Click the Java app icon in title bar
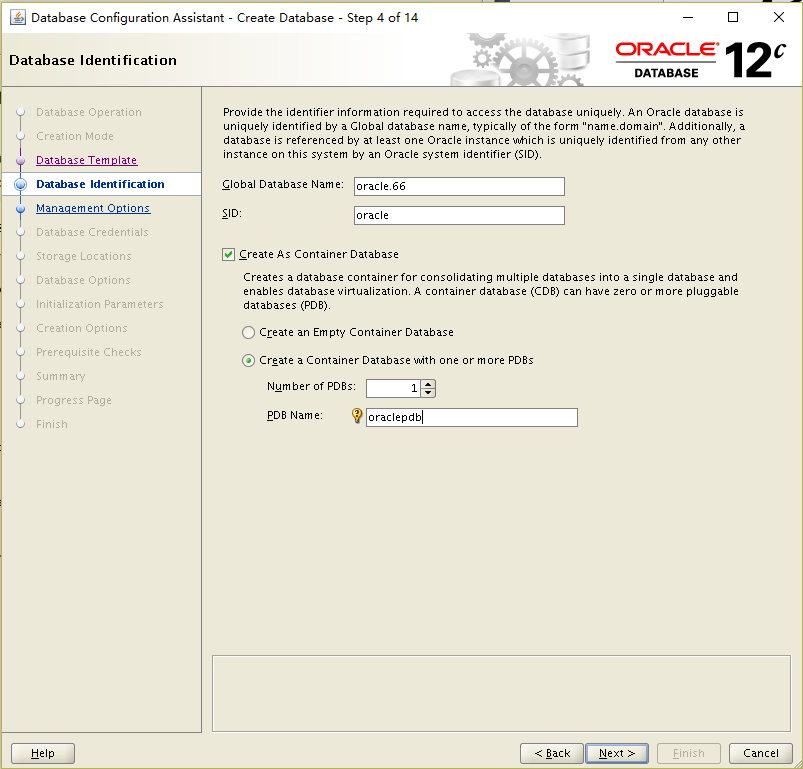This screenshot has width=803, height=769. 17,17
